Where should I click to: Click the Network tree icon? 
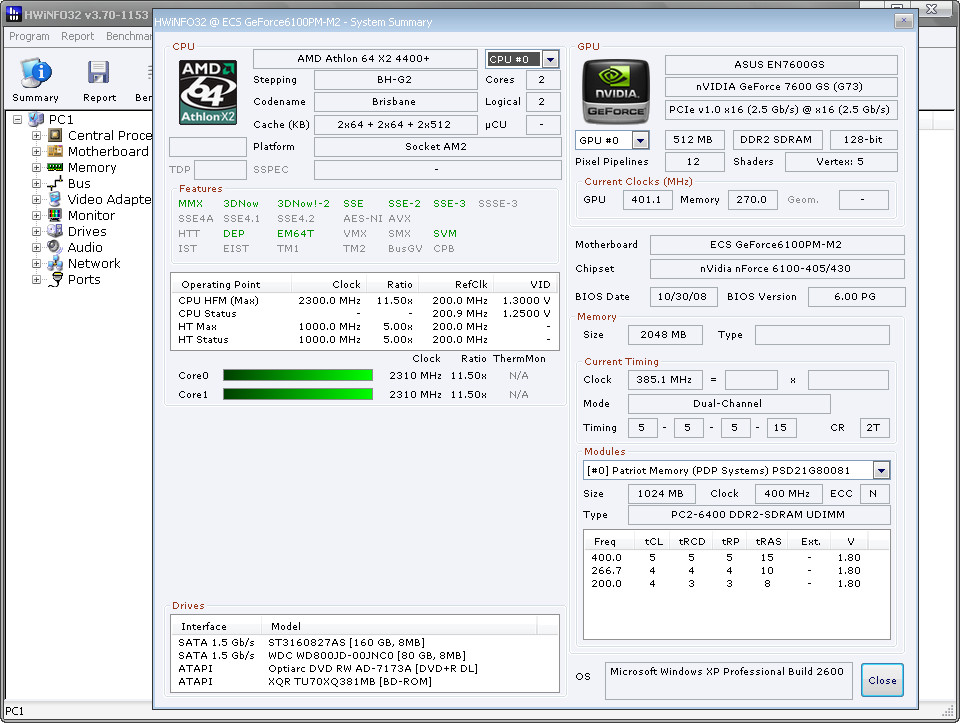(x=55, y=263)
